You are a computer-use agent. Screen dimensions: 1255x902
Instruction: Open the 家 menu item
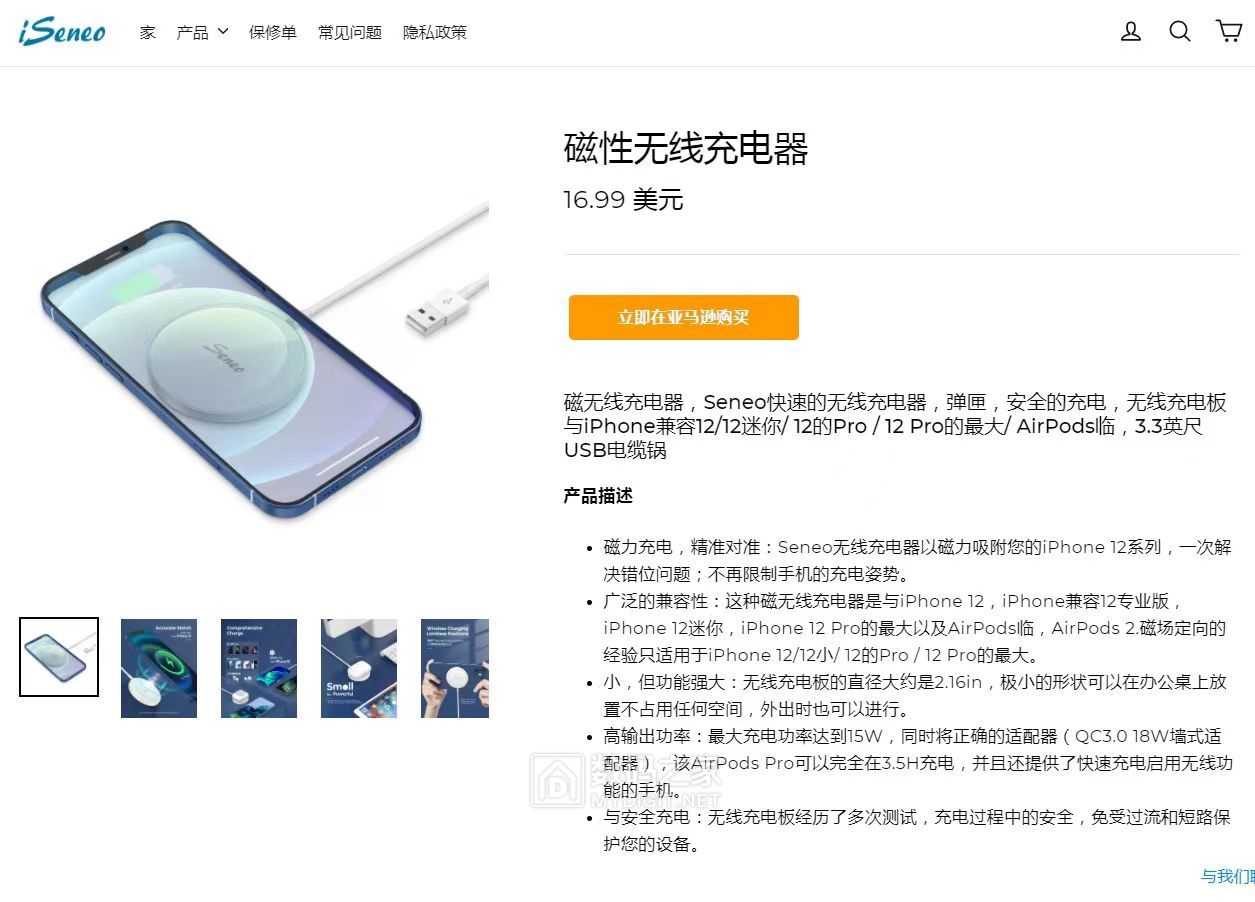pos(148,32)
